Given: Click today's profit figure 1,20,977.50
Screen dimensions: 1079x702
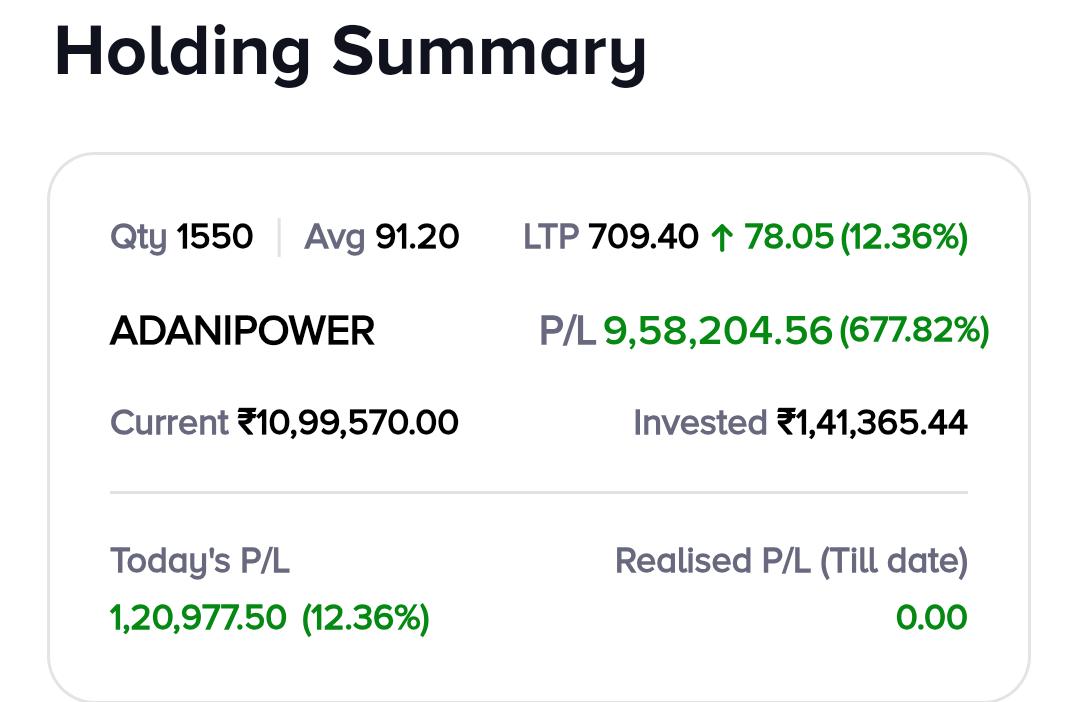Looking at the screenshot, I should [198, 618].
